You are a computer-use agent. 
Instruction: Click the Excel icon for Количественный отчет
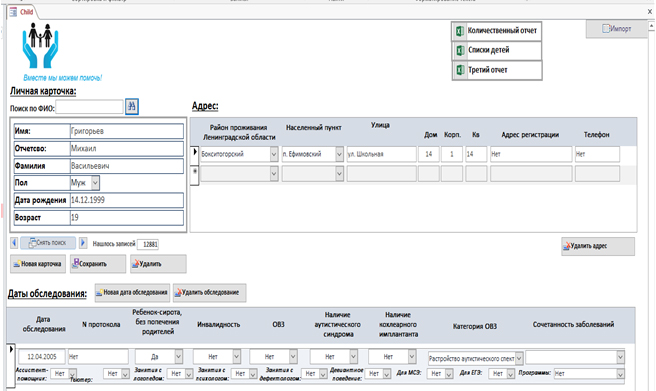pos(459,31)
